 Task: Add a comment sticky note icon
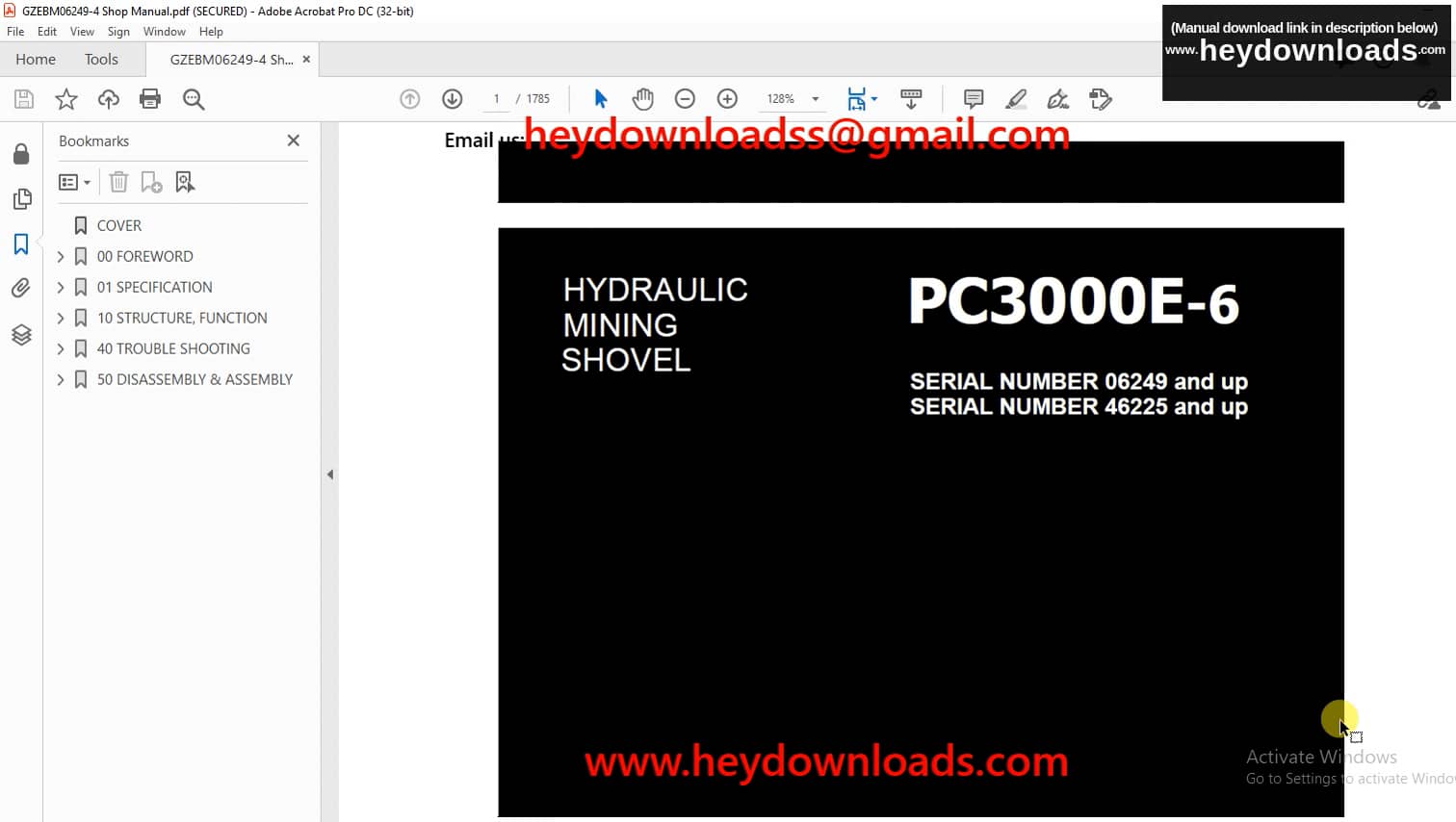[x=974, y=99]
